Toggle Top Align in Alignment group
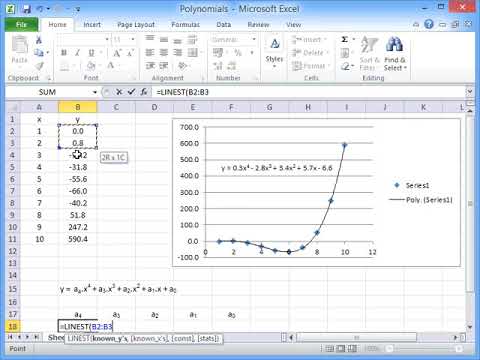This screenshot has height=360, width=480. tap(150, 40)
